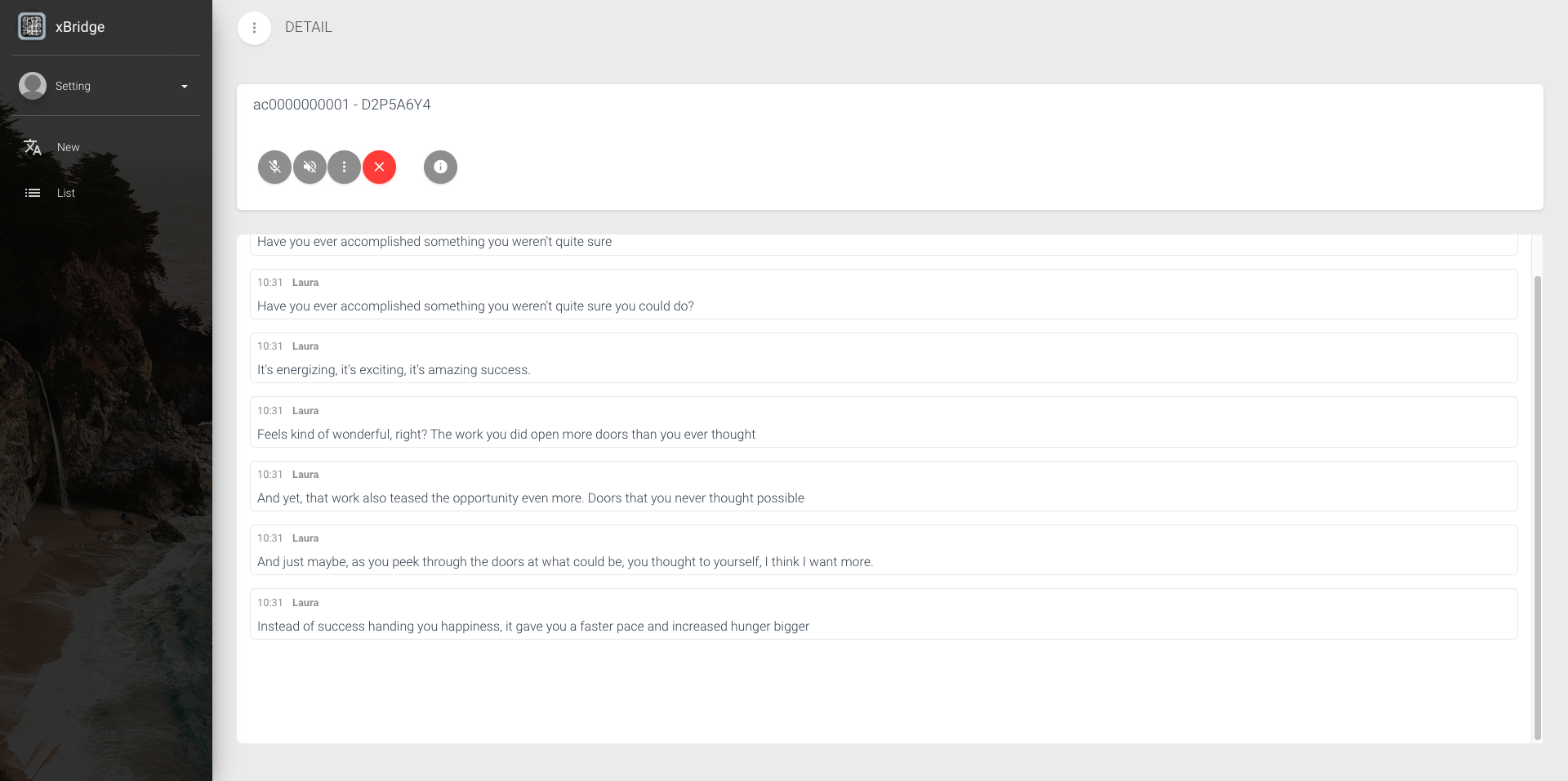Viewport: 1568px width, 781px height.
Task: Open the New menu item
Action: tap(69, 147)
